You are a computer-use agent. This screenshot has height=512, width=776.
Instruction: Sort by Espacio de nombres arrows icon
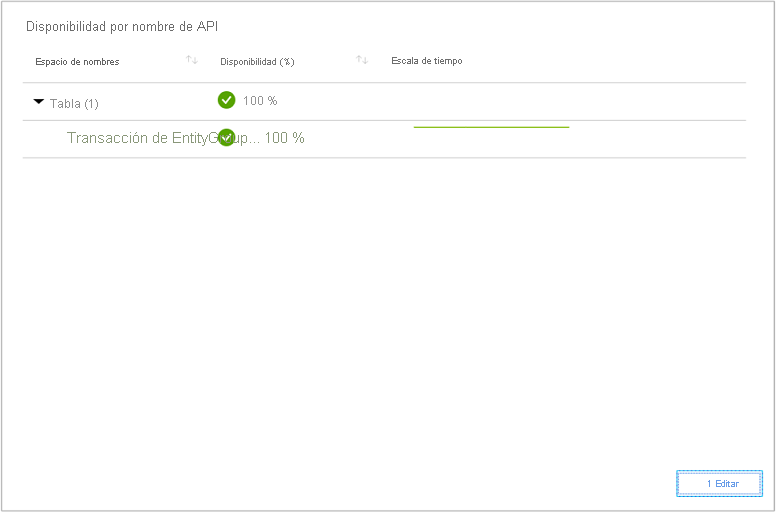(x=192, y=60)
